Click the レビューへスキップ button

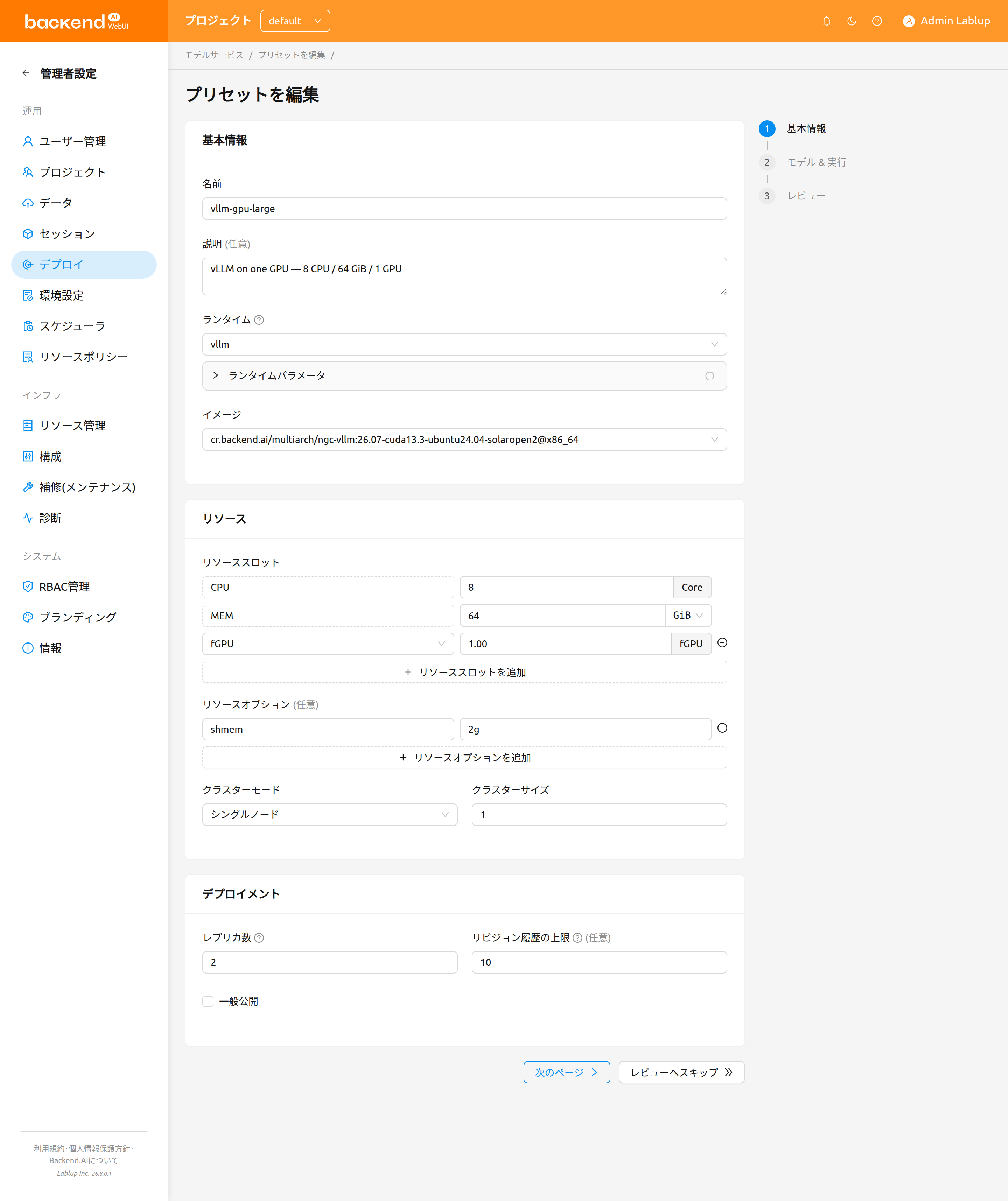681,1072
